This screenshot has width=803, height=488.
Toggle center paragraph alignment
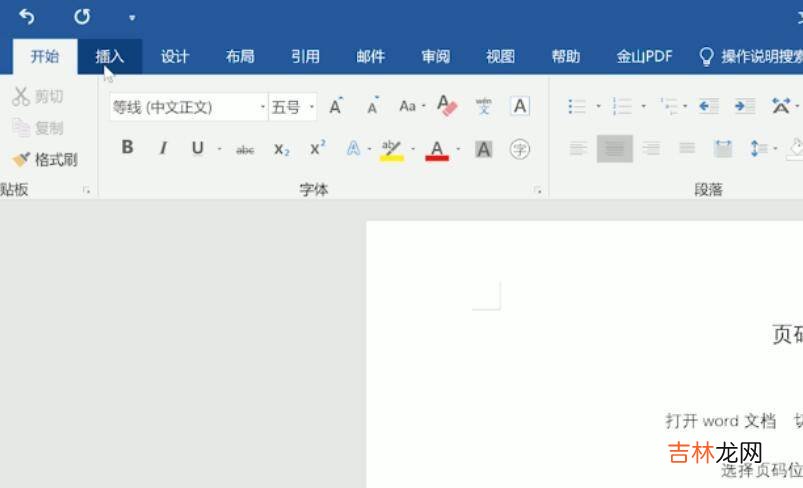[x=614, y=149]
